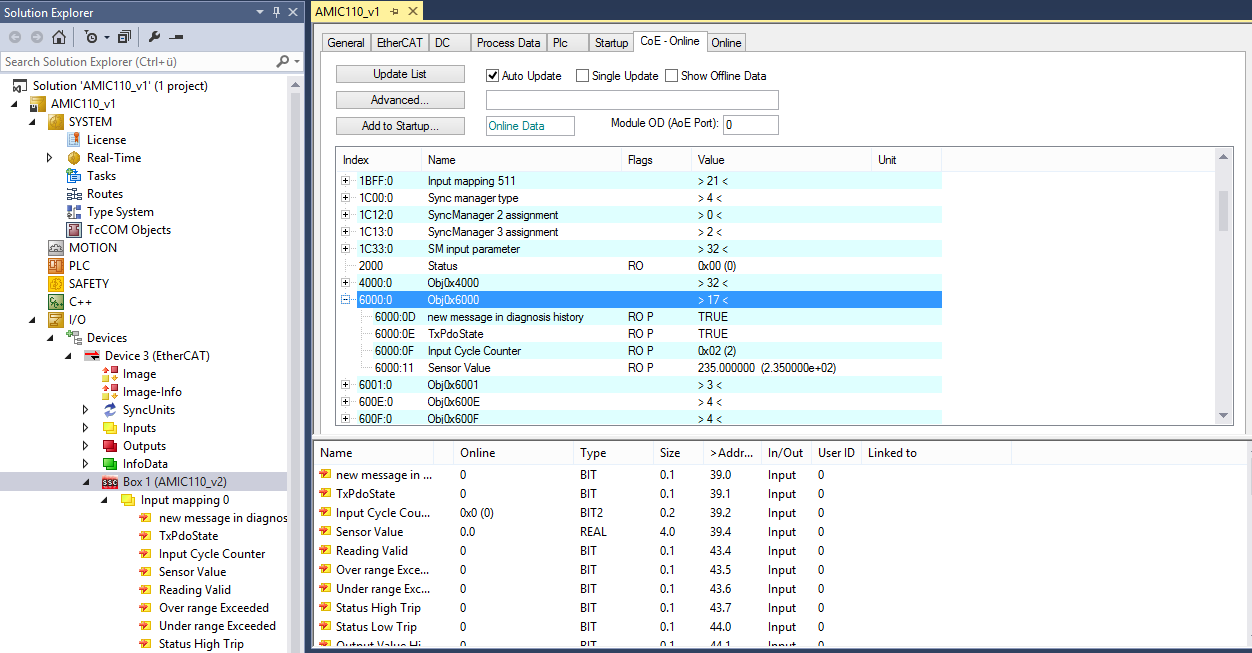Click the Collapse All icon in Solution Explorer
This screenshot has width=1252, height=653.
pos(124,37)
